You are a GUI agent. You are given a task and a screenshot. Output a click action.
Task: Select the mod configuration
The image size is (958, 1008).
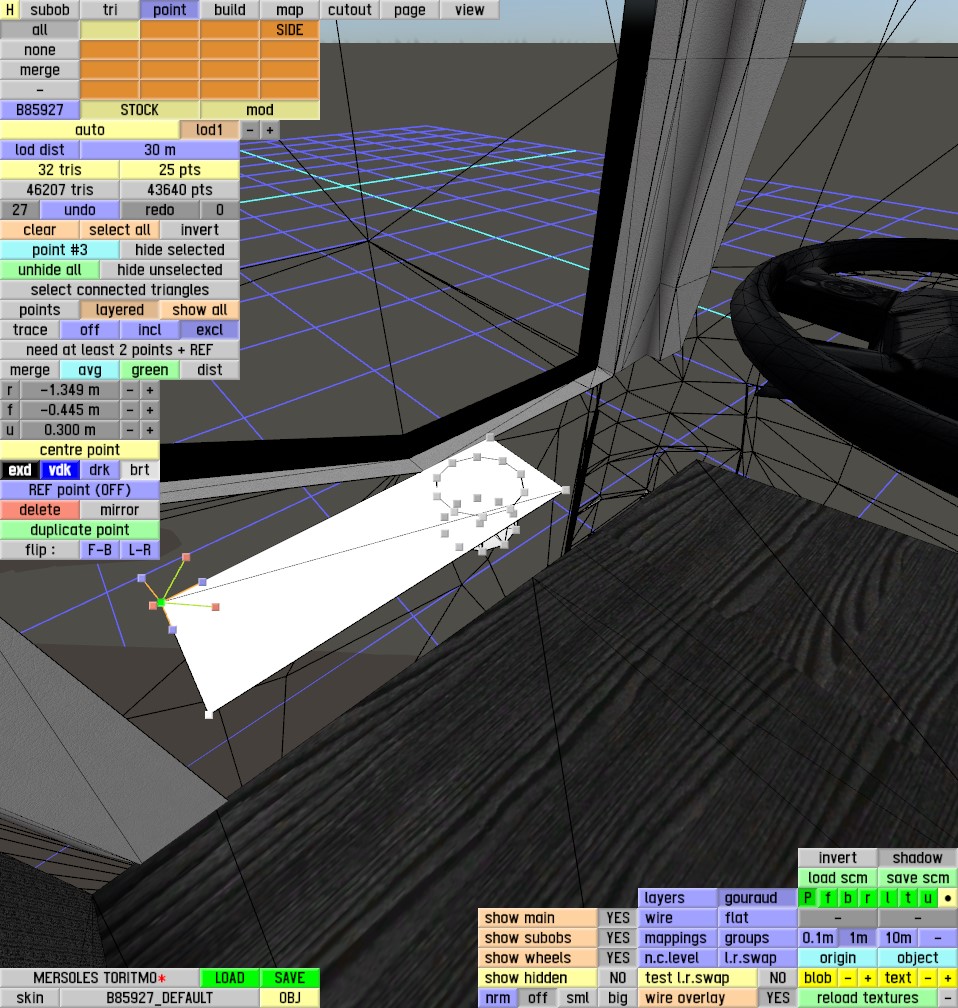260,110
